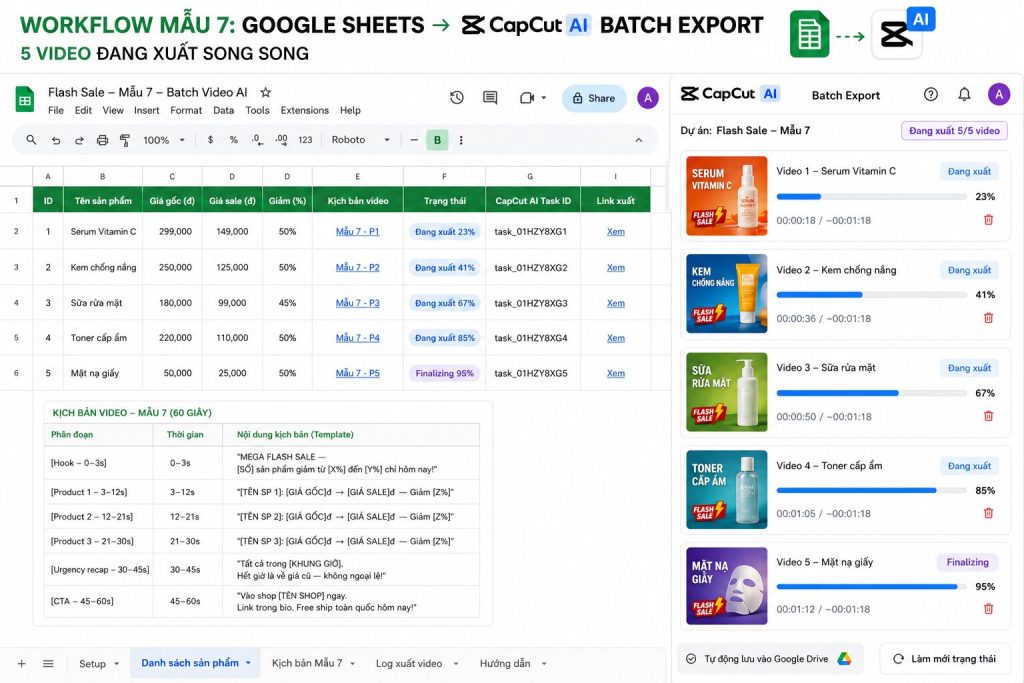Viewport: 1024px width, 683px height.
Task: Select the paint format tool
Action: click(x=125, y=140)
